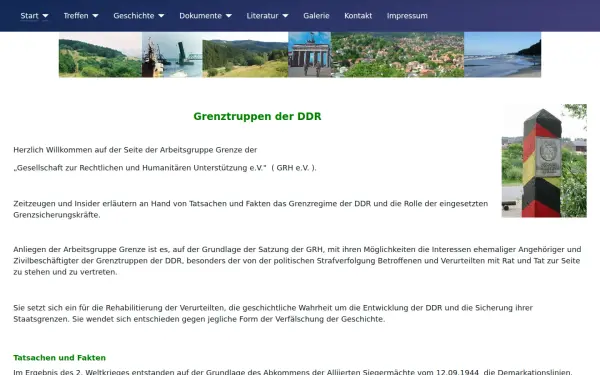The width and height of the screenshot is (600, 375).
Task: Click the 'Grenztruppen der DDR' heading
Action: 257,116
